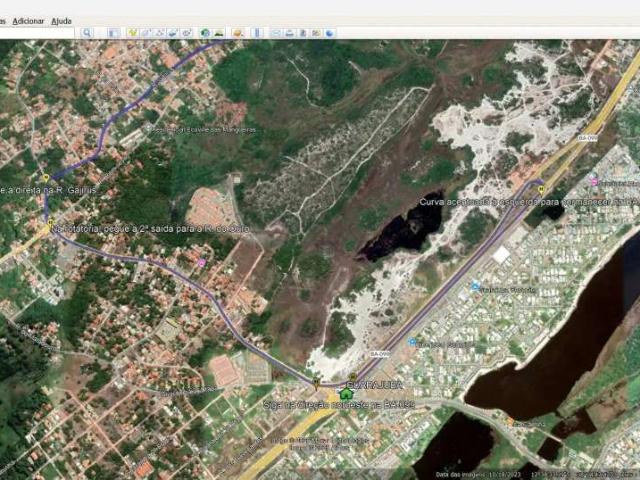This screenshot has width=640, height=480.
Task: Click the search magnifier button
Action: pyautogui.click(x=87, y=33)
